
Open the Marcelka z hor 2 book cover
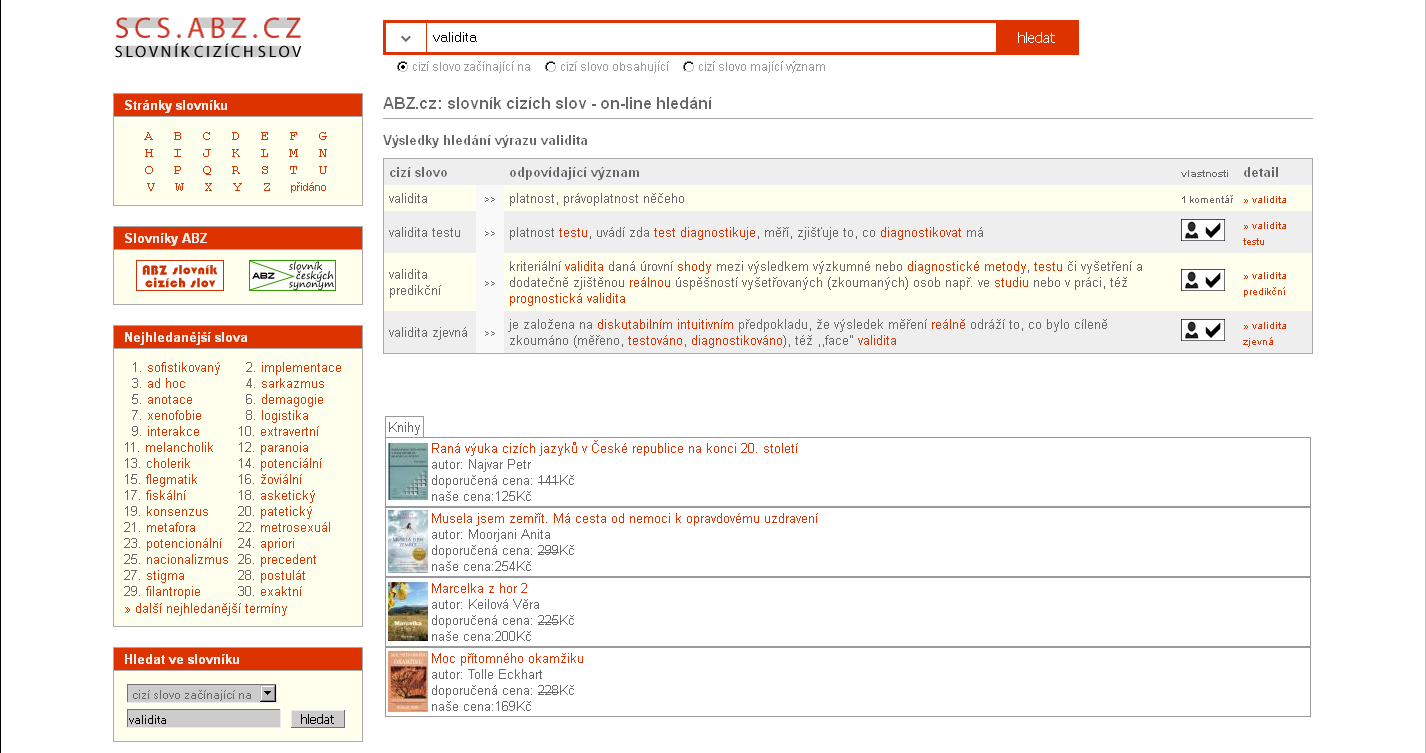(408, 611)
